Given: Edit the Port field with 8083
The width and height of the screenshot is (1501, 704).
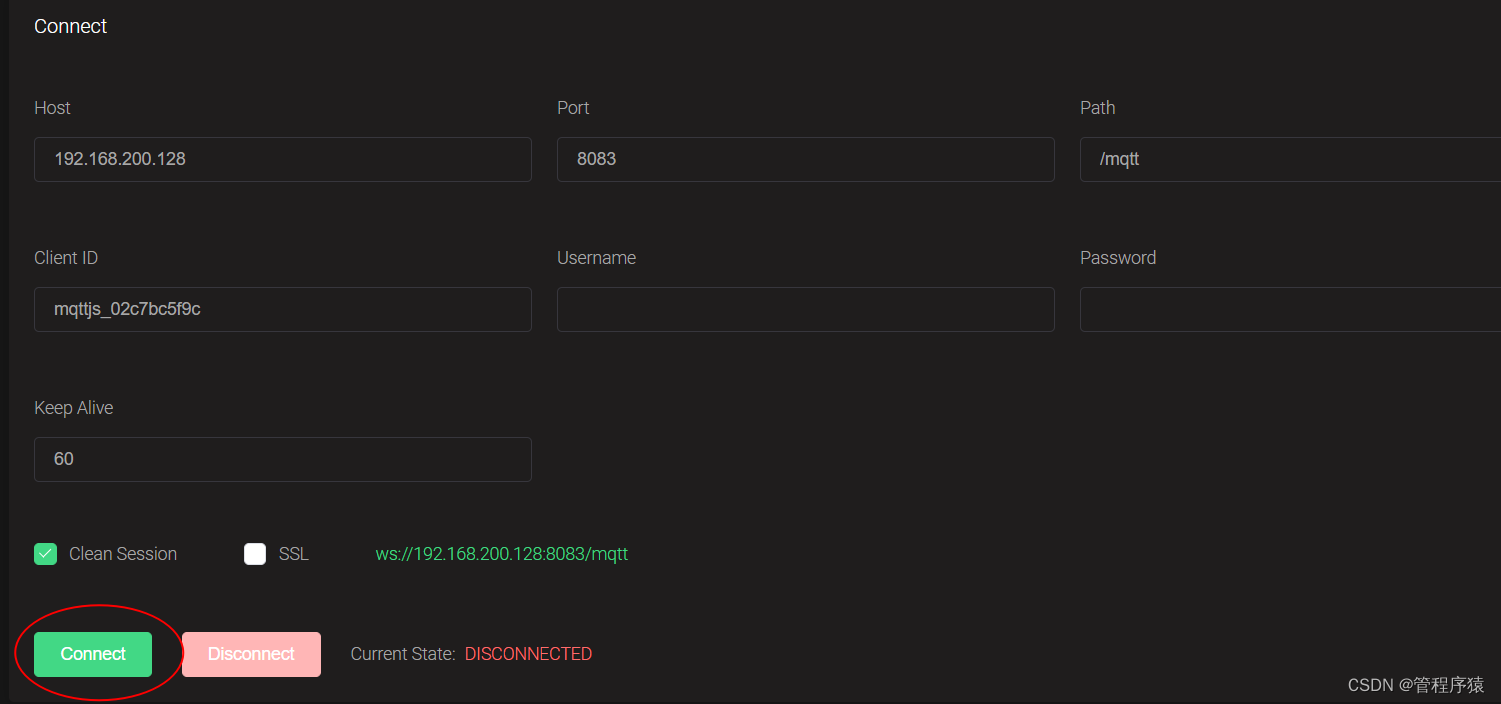Looking at the screenshot, I should pyautogui.click(x=806, y=159).
